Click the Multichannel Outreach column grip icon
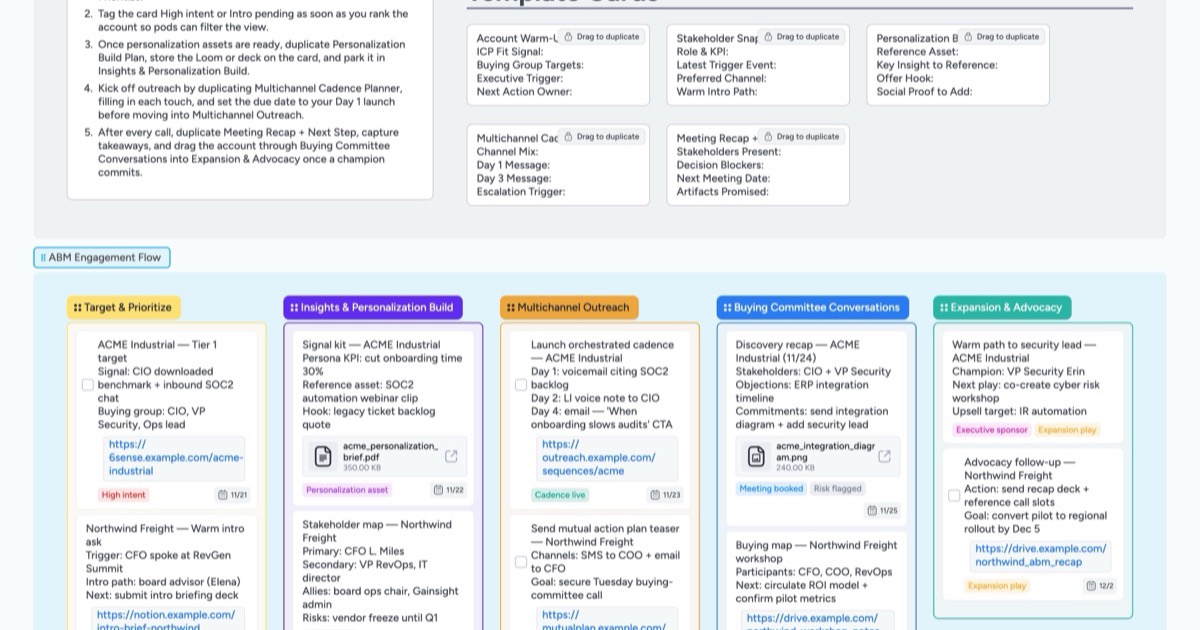The image size is (1200, 630). (x=511, y=308)
